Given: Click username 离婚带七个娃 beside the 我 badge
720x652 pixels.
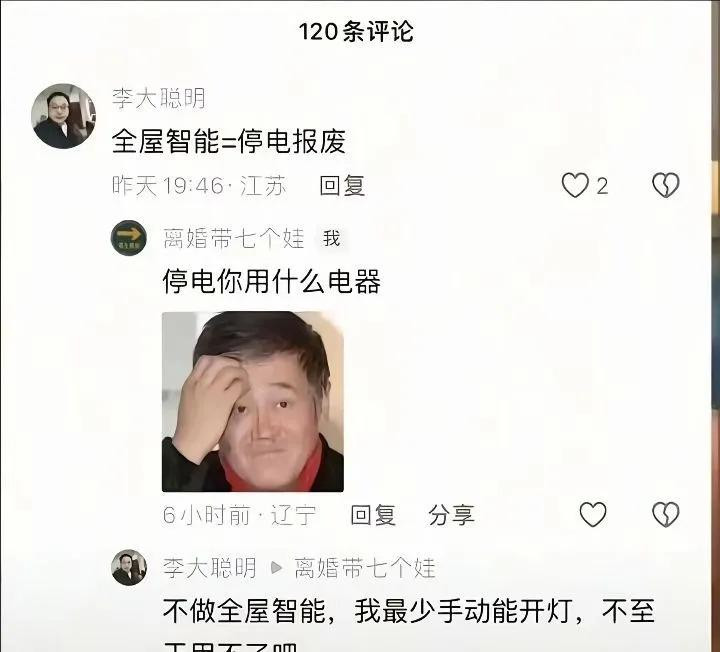Looking at the screenshot, I should click(234, 239).
